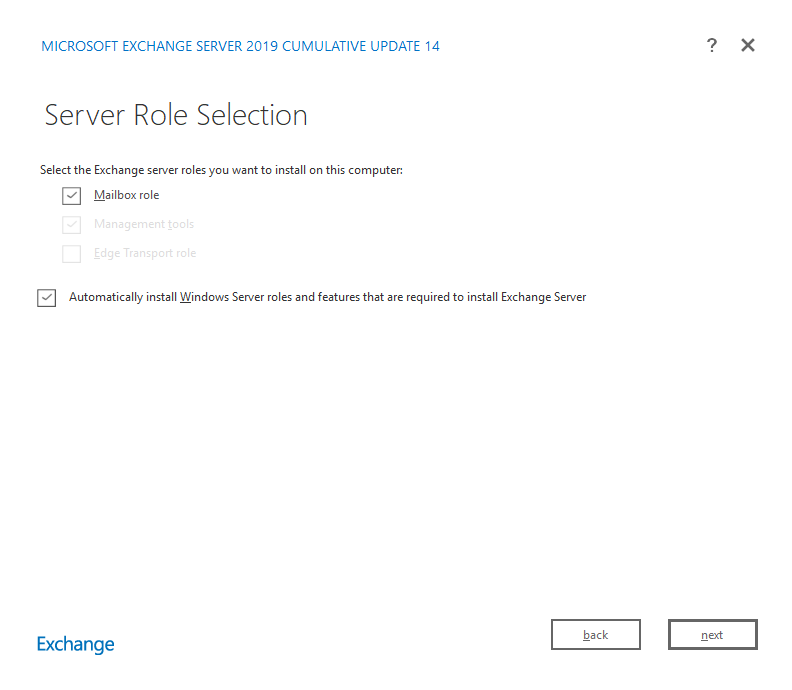792x690 pixels.
Task: Click the Exchange logo in the corner
Action: coord(76,644)
